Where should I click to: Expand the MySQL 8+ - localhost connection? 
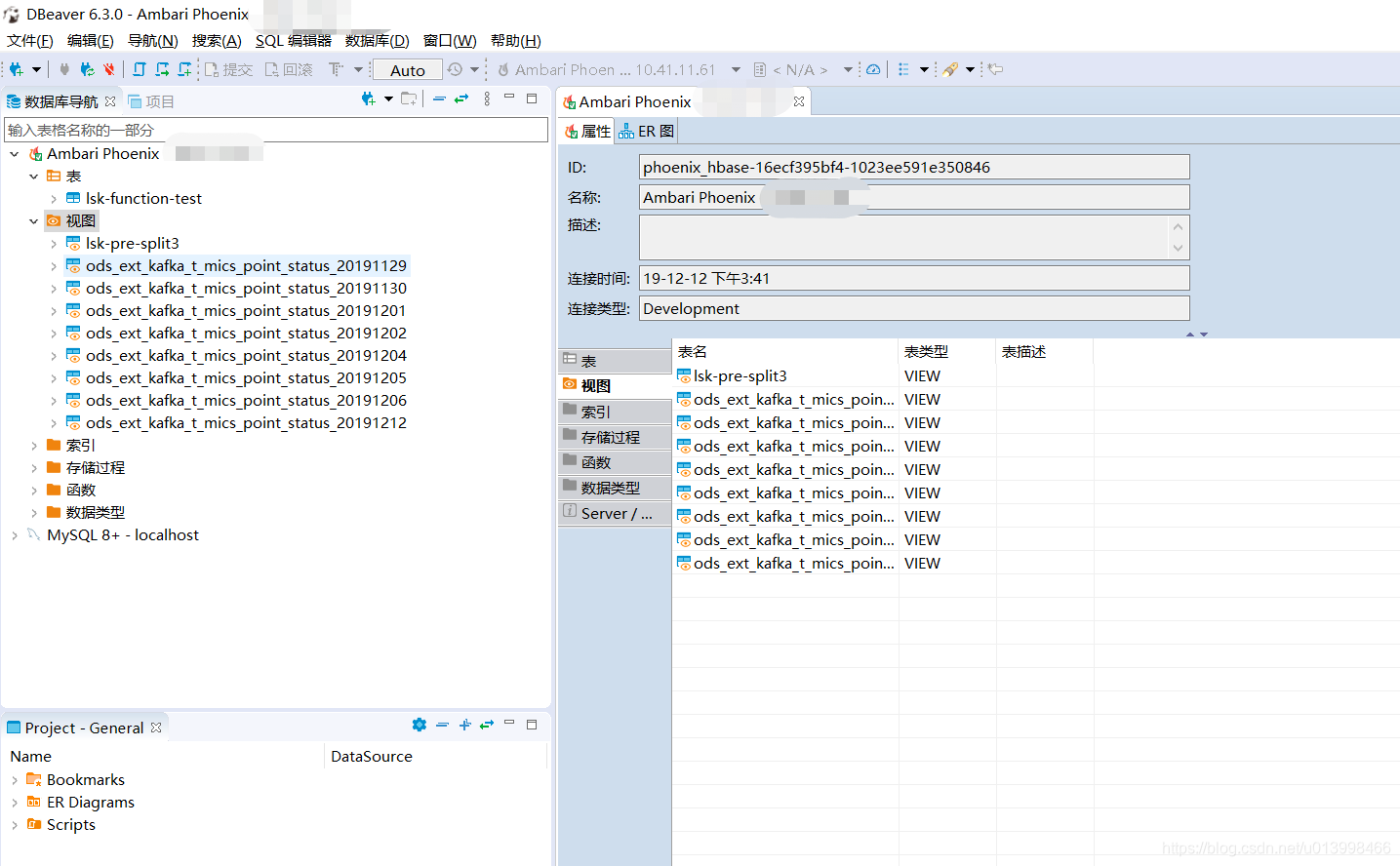coord(15,535)
